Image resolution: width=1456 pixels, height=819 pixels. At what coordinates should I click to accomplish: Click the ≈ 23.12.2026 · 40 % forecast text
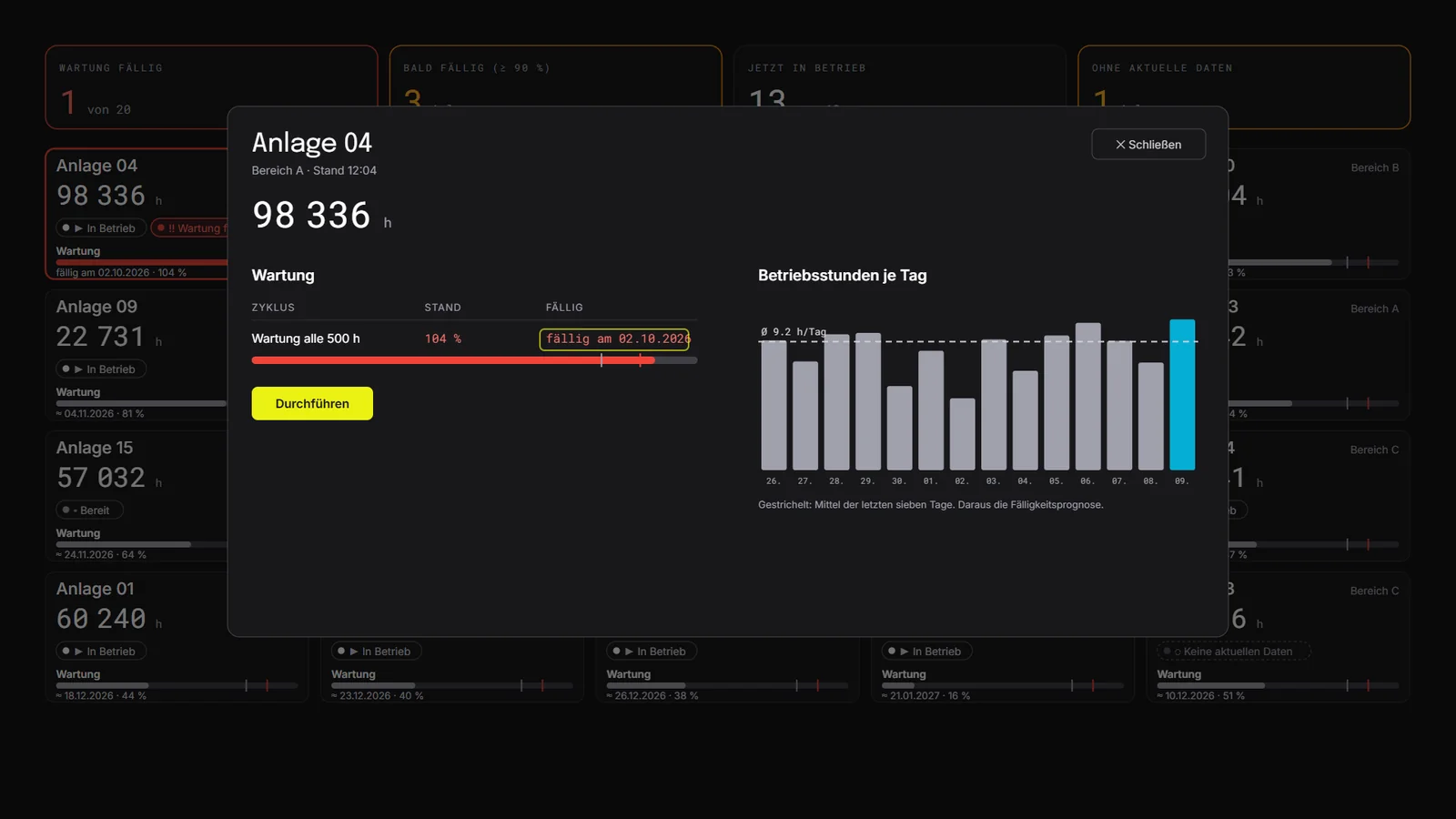pos(378,696)
